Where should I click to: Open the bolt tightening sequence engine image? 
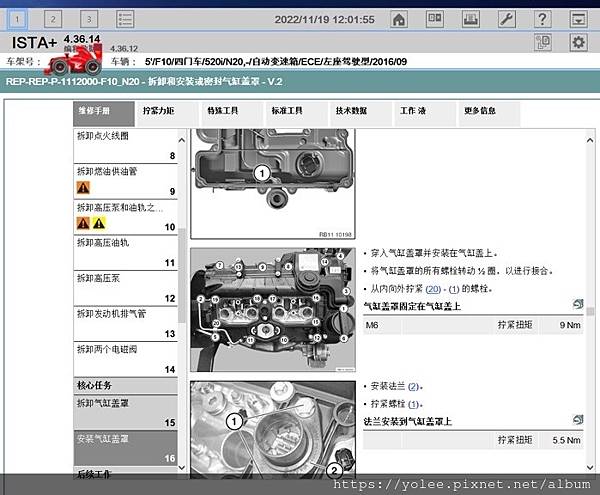tap(273, 310)
